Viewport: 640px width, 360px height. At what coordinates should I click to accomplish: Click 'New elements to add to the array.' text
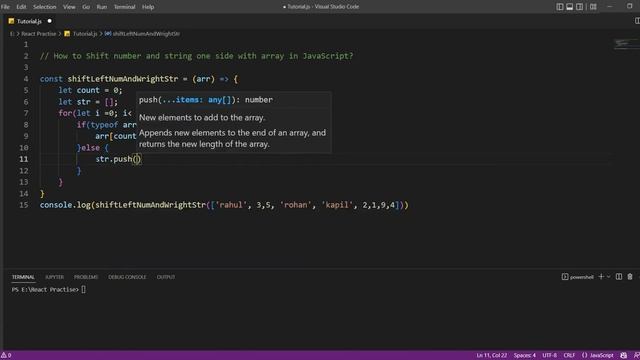click(x=202, y=118)
